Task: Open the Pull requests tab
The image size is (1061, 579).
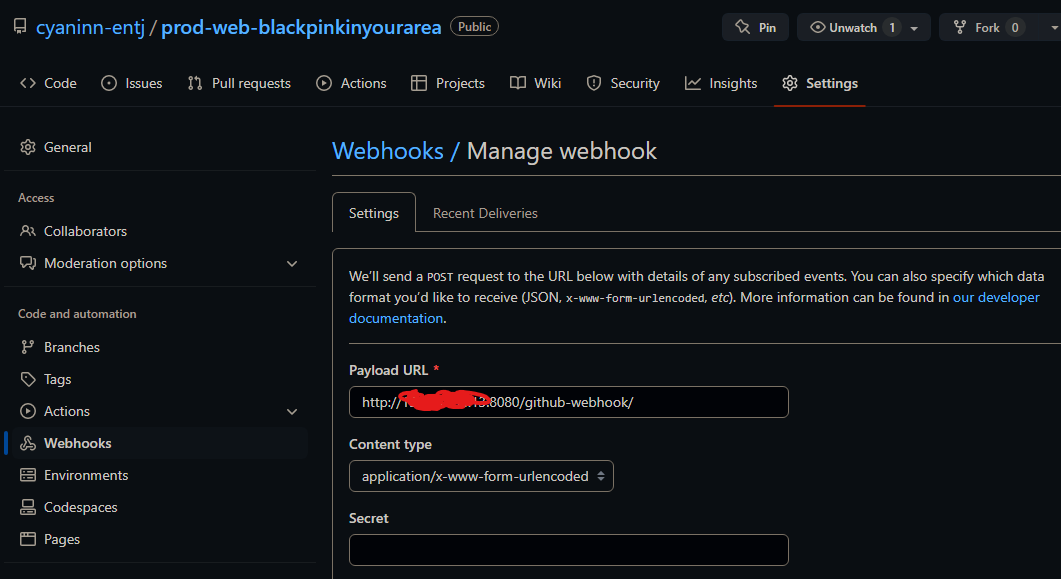Action: click(x=240, y=83)
